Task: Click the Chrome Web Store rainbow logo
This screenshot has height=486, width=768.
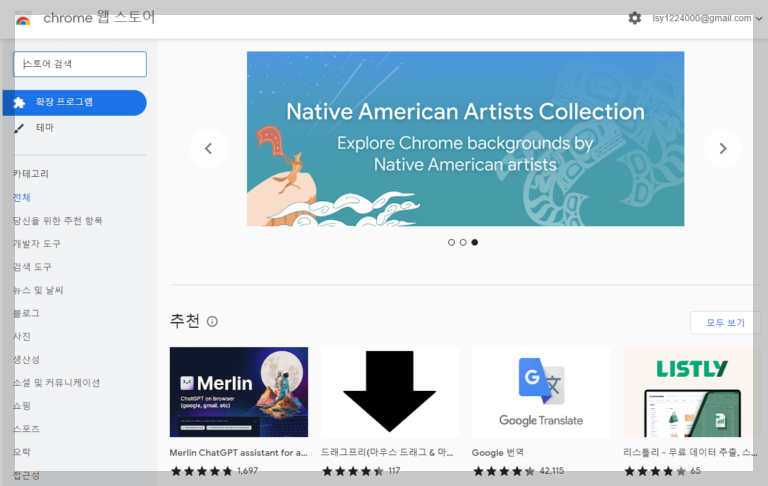Action: coord(23,19)
